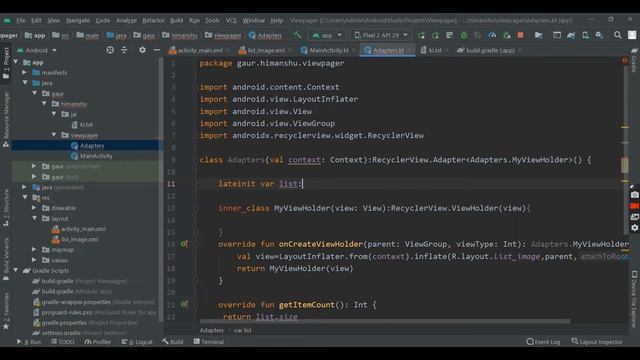Toggle the Device File Explorer side panel
Screen dimensions: 640x360
pos(634,299)
